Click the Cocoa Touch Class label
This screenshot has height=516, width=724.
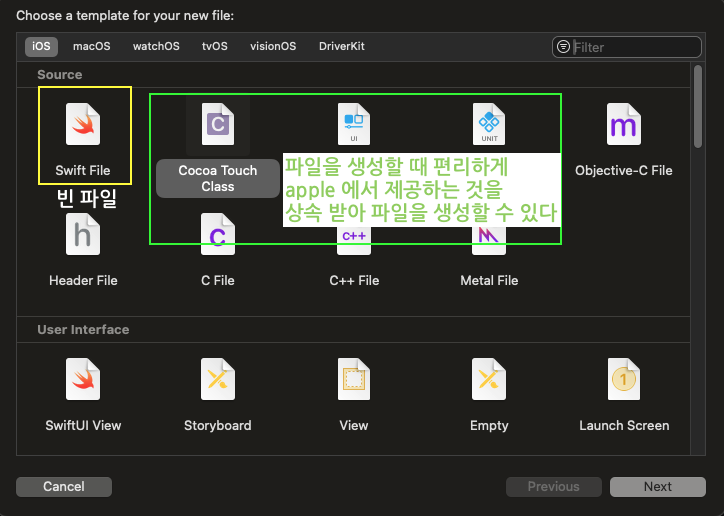[218, 179]
